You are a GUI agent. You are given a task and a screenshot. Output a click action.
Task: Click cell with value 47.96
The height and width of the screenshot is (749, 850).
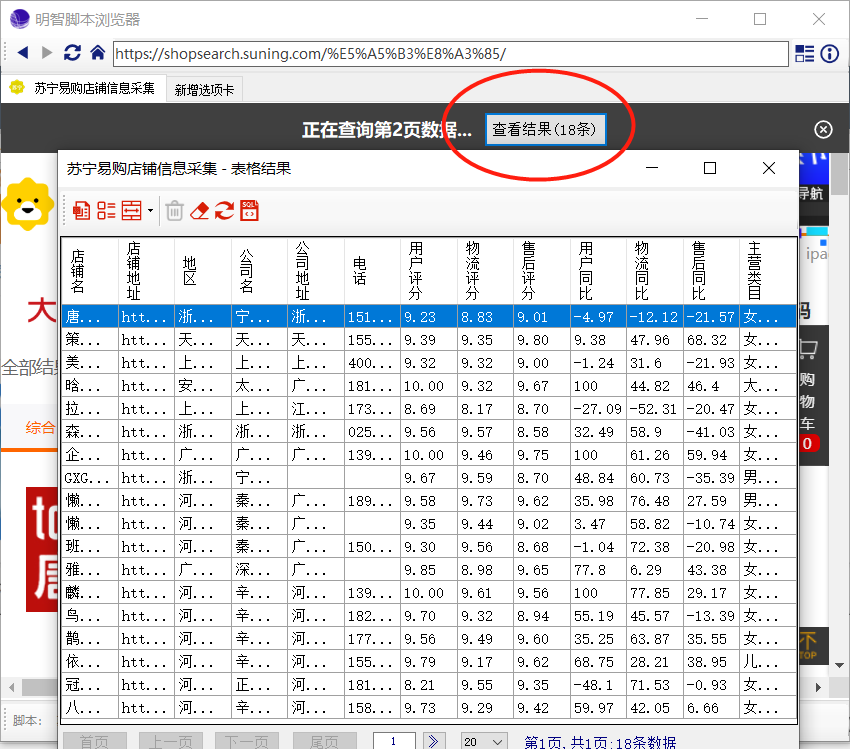[654, 340]
